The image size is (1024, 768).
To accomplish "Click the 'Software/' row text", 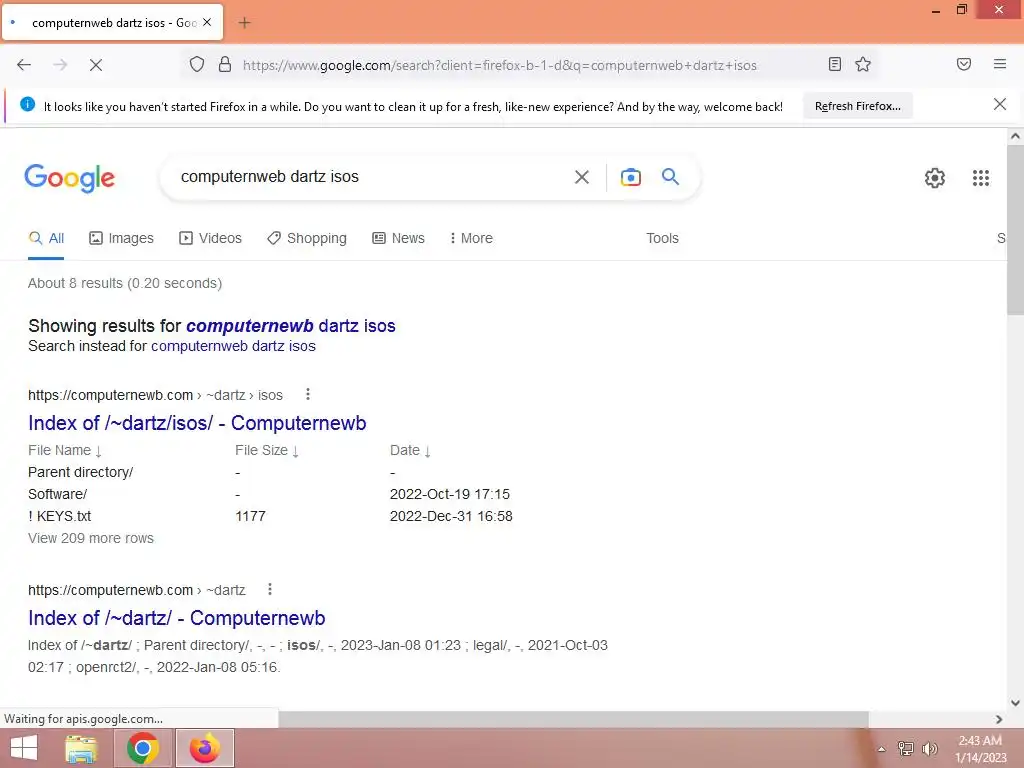I will (x=57, y=494).
